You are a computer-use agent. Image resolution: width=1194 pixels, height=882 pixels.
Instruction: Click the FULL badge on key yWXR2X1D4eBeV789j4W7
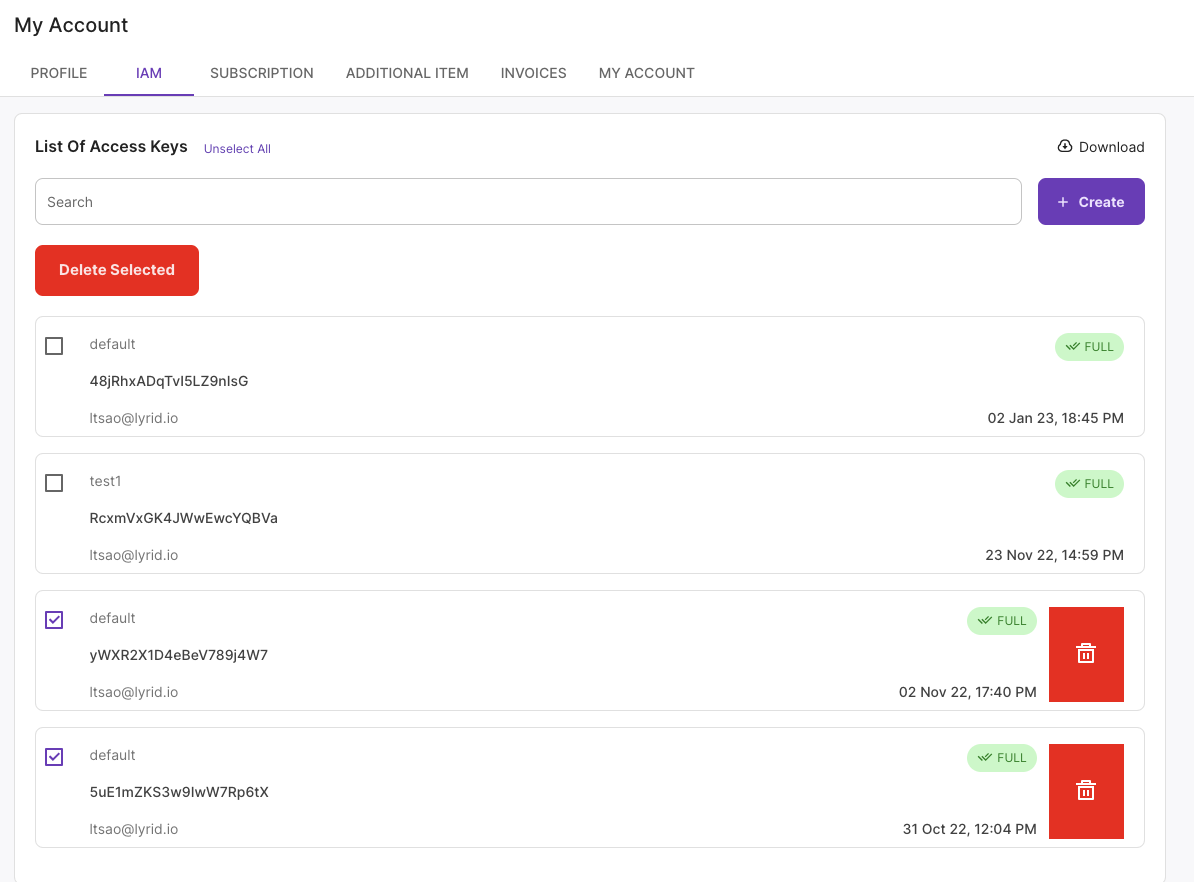1001,621
